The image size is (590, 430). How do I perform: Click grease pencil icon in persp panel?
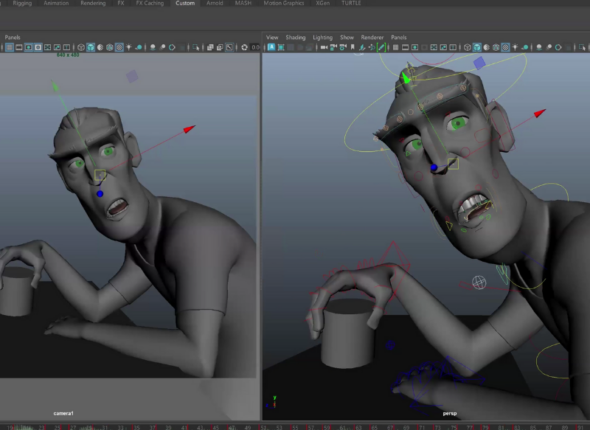[362, 47]
